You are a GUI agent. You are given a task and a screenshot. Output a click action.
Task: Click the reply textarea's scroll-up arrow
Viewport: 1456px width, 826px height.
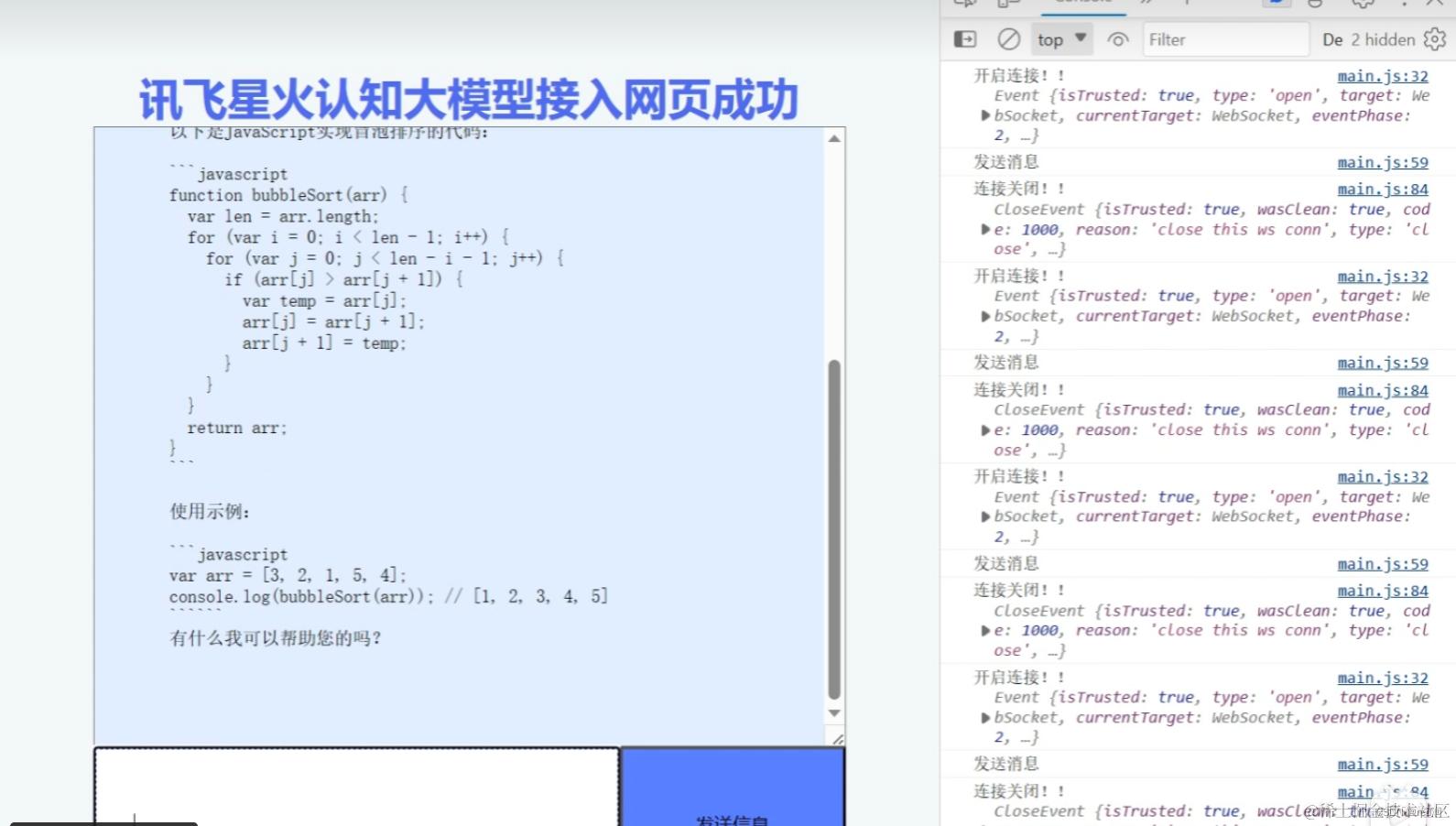tap(834, 138)
